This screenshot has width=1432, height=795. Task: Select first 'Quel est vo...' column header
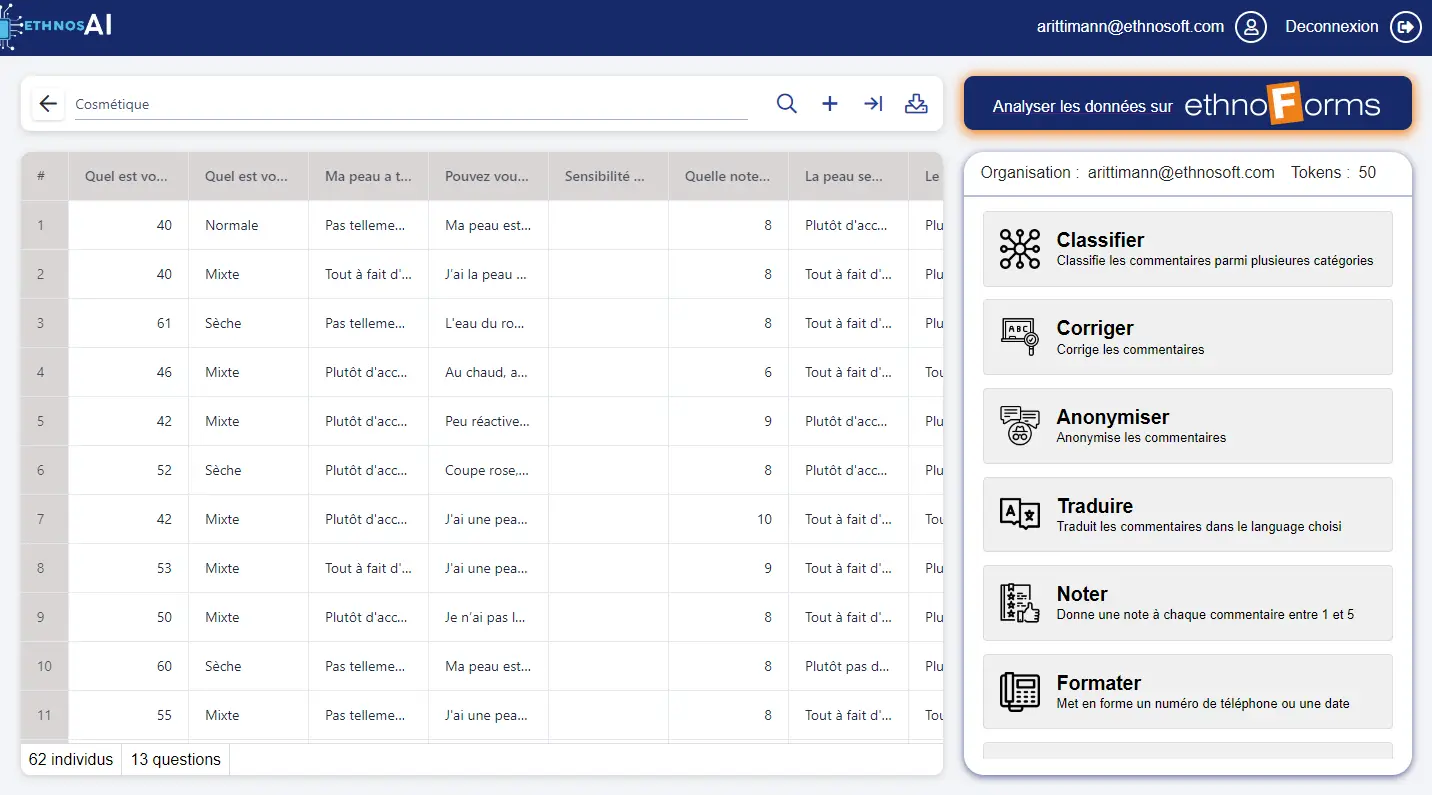click(x=128, y=176)
